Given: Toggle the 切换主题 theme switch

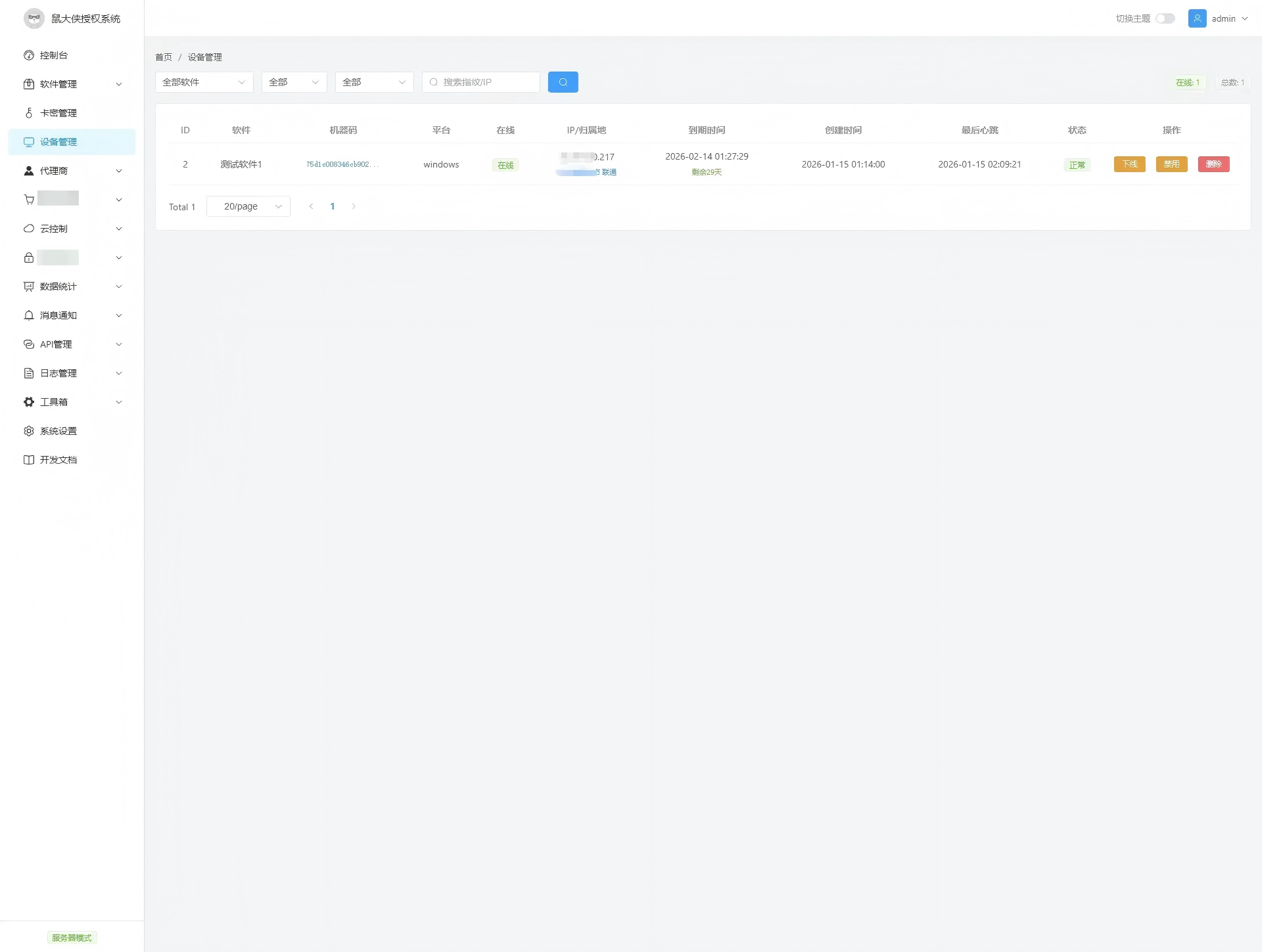Looking at the screenshot, I should pos(1165,18).
